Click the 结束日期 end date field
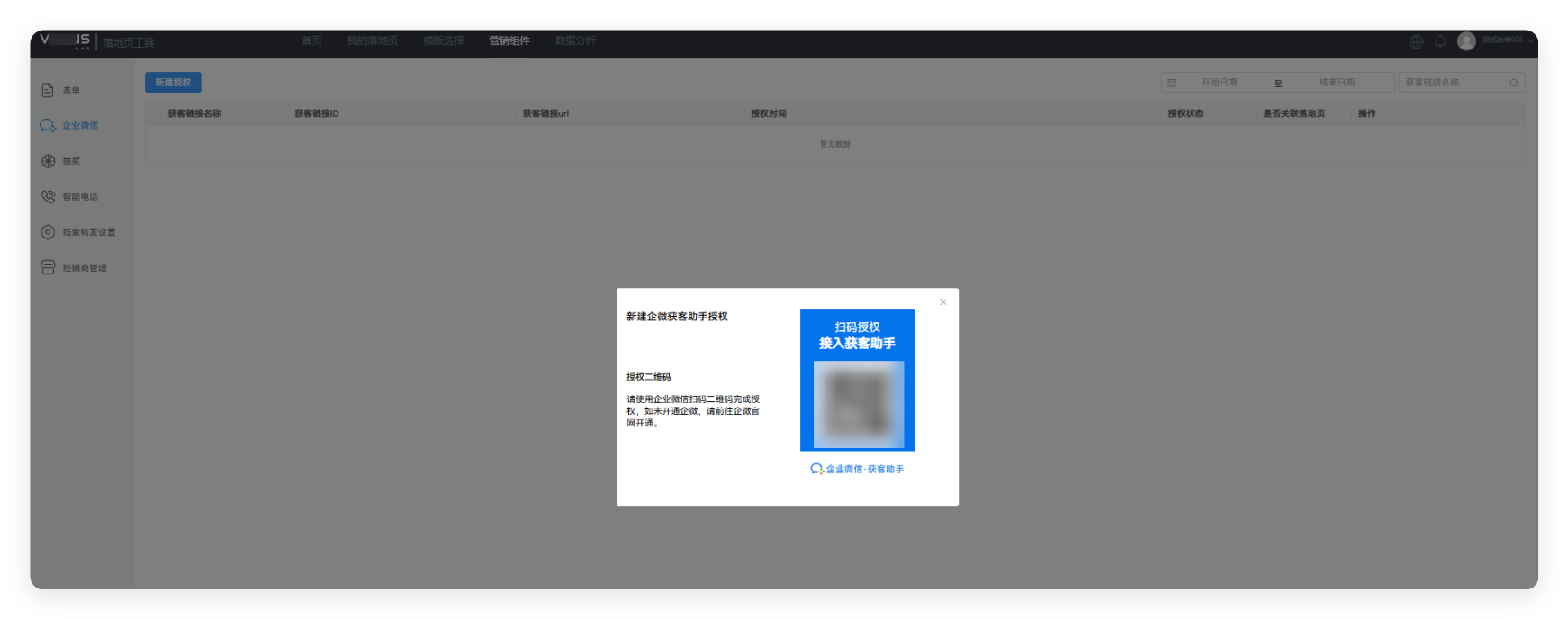Viewport: 1568px width, 619px height. pos(1337,83)
